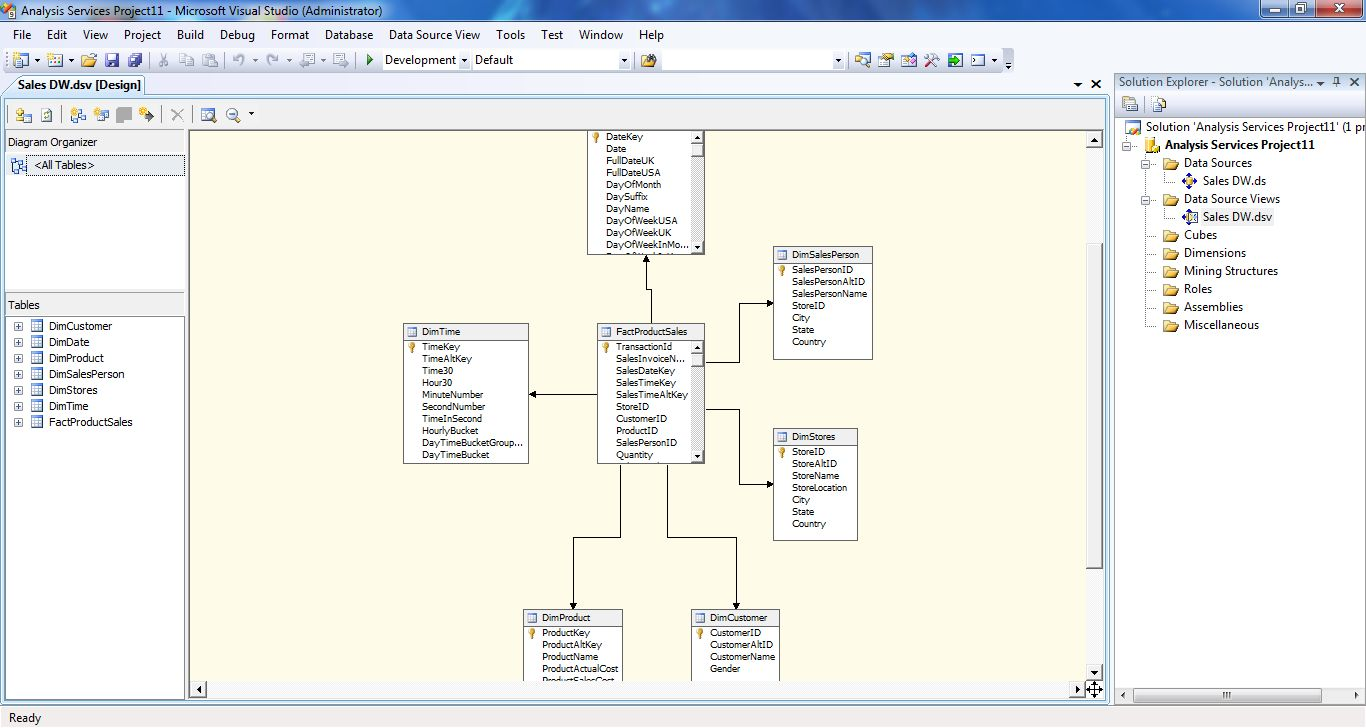Viewport: 1366px width, 728px height.
Task: Open the Build menu
Action: [190, 34]
